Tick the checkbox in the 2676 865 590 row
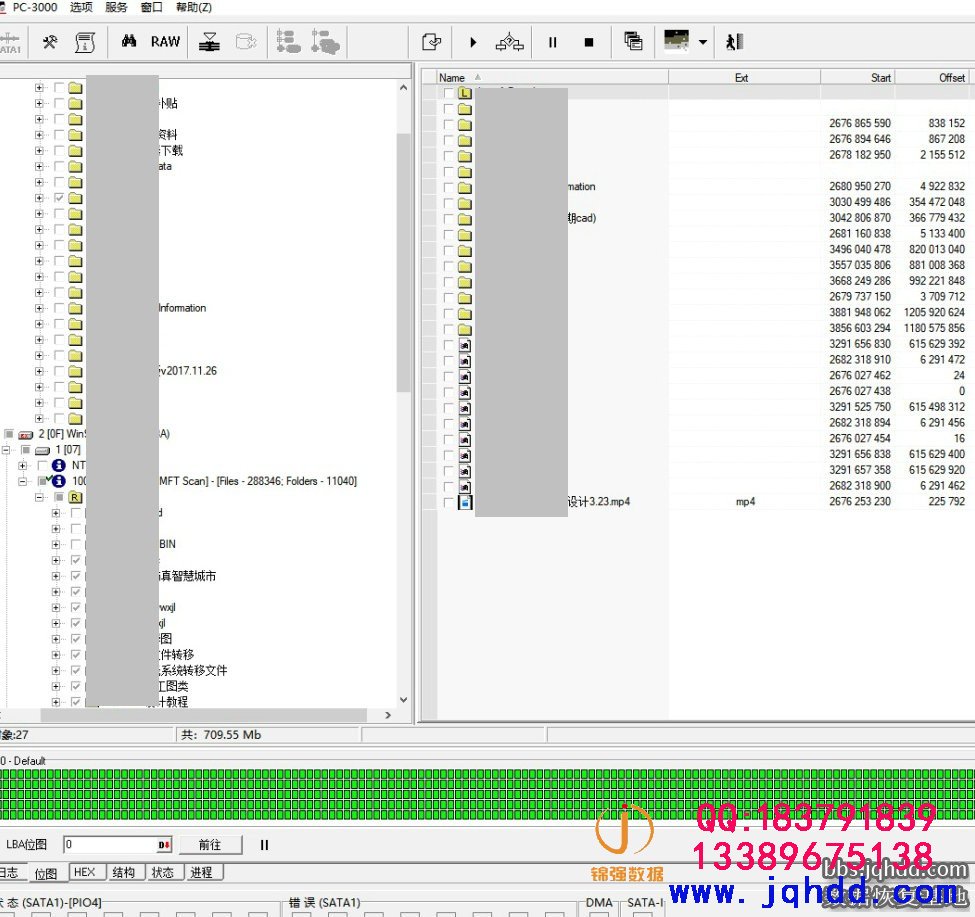The height and width of the screenshot is (917, 975). point(448,124)
